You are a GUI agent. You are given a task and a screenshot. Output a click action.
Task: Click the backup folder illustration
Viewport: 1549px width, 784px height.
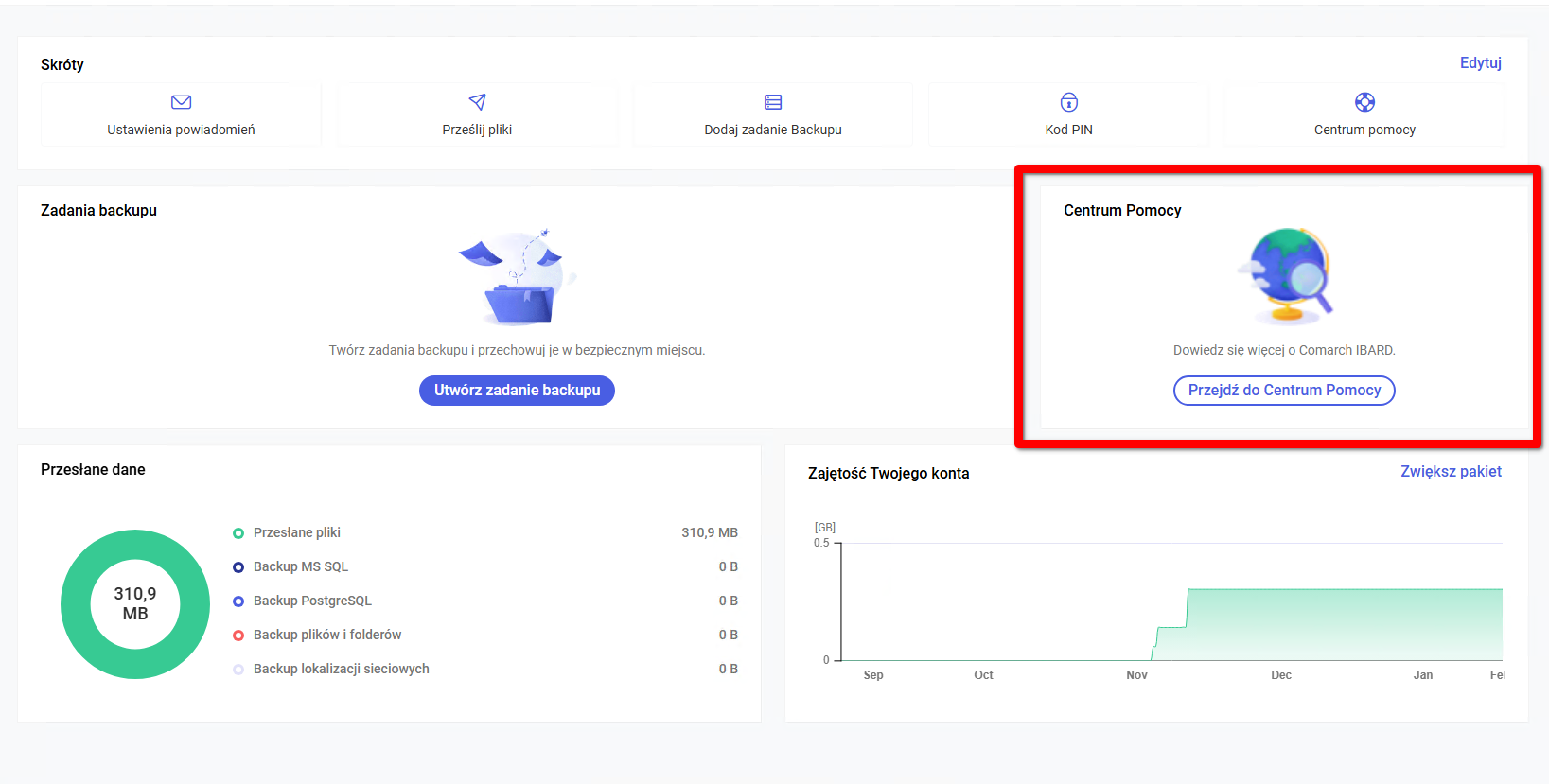pyautogui.click(x=518, y=279)
